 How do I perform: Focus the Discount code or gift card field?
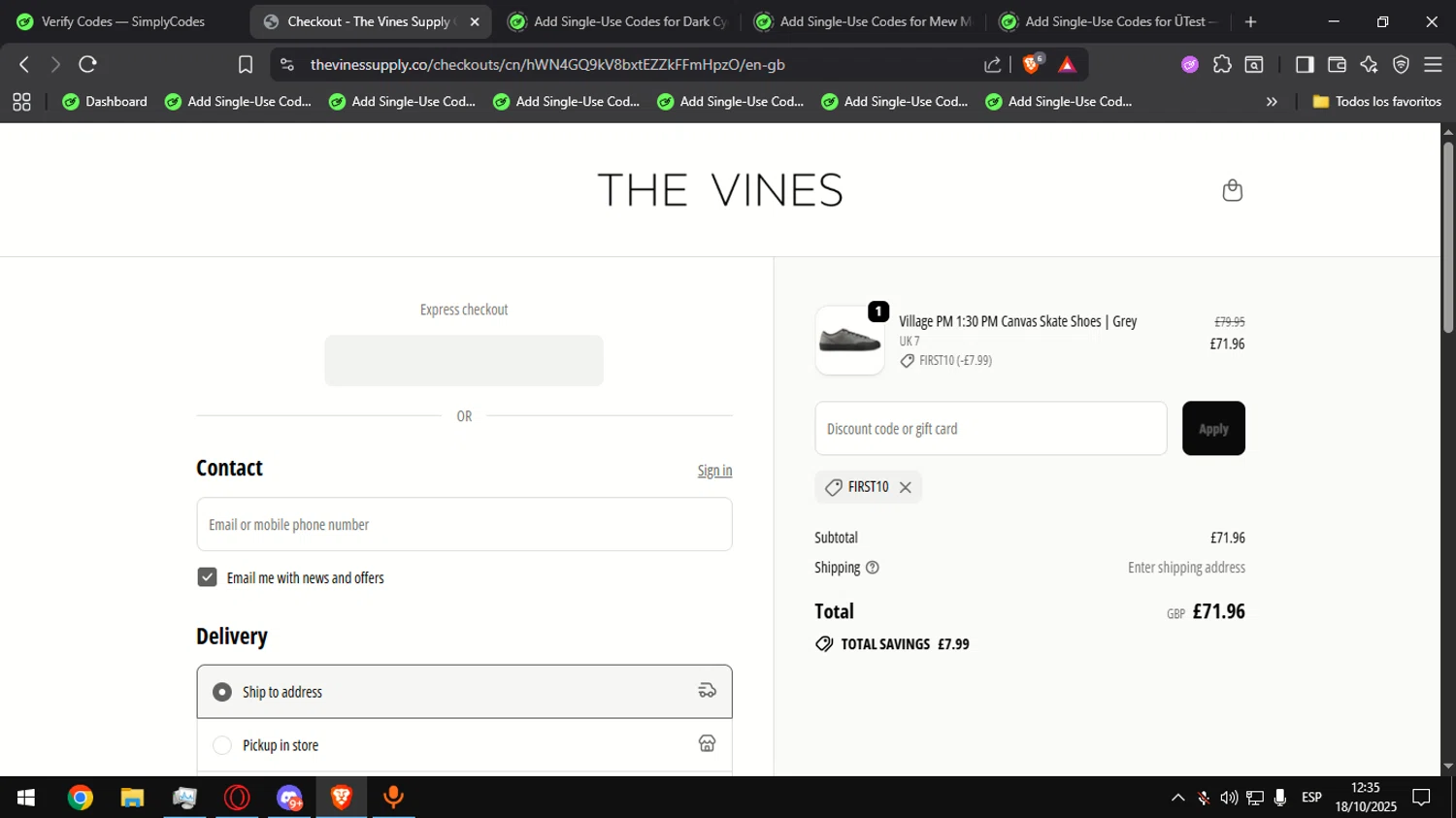pyautogui.click(x=991, y=428)
